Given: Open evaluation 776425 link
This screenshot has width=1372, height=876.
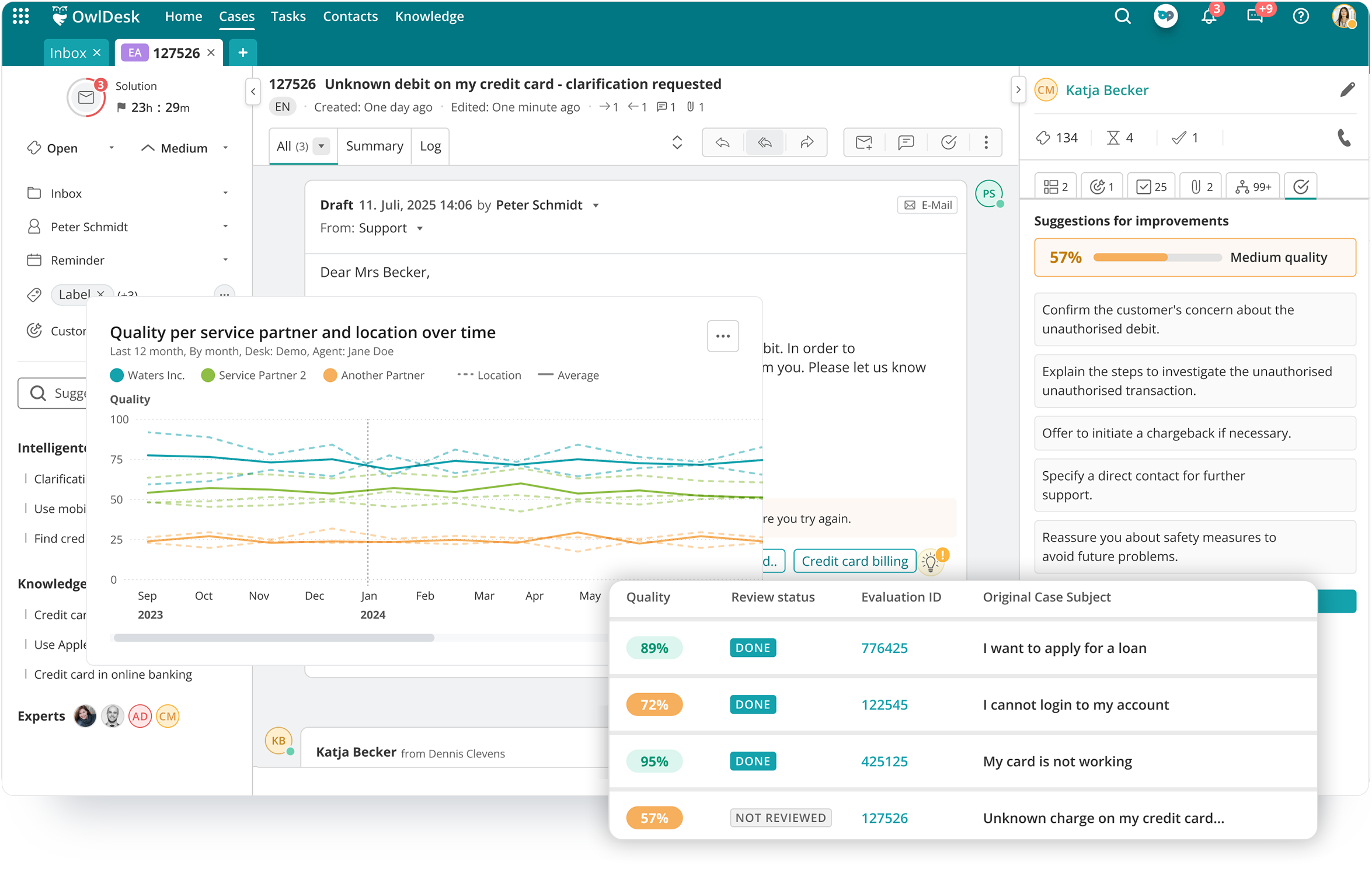Looking at the screenshot, I should (x=885, y=648).
